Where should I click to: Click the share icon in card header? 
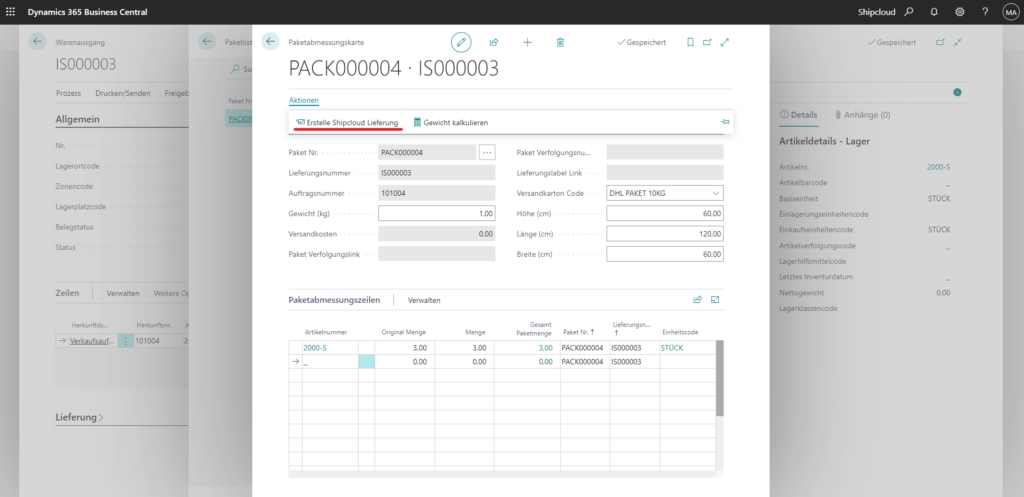(494, 42)
